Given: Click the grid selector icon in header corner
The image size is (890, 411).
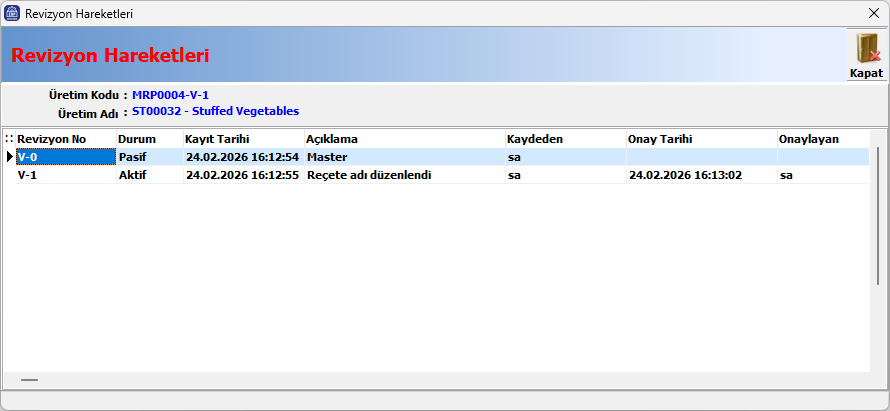Looking at the screenshot, I should click(9, 139).
